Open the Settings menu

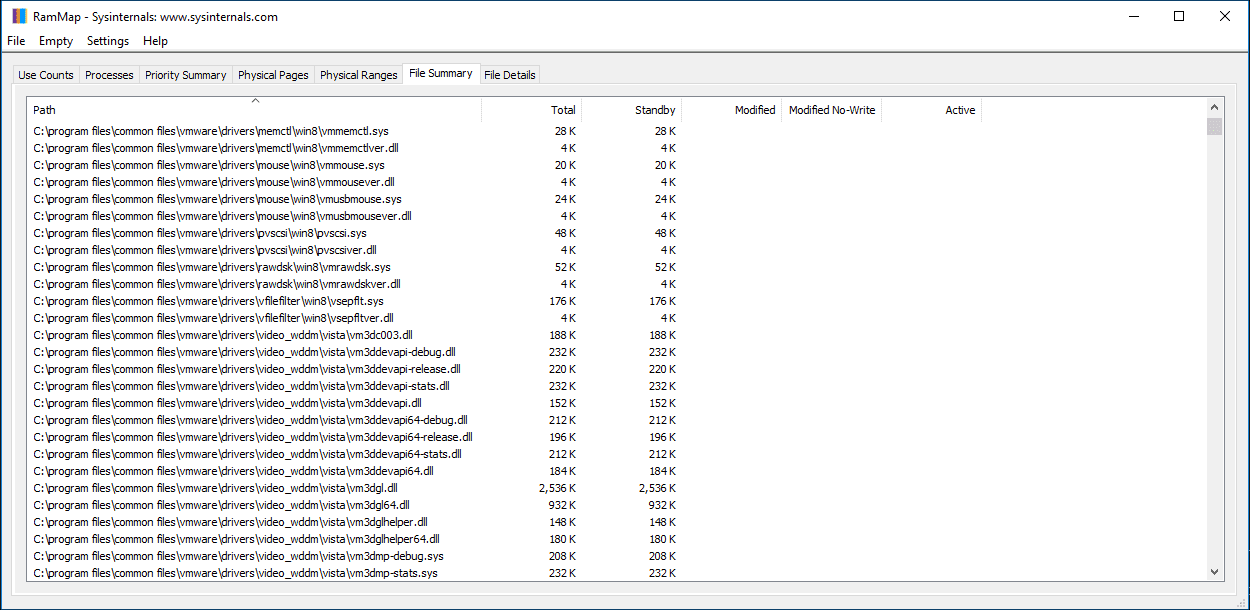pos(107,41)
